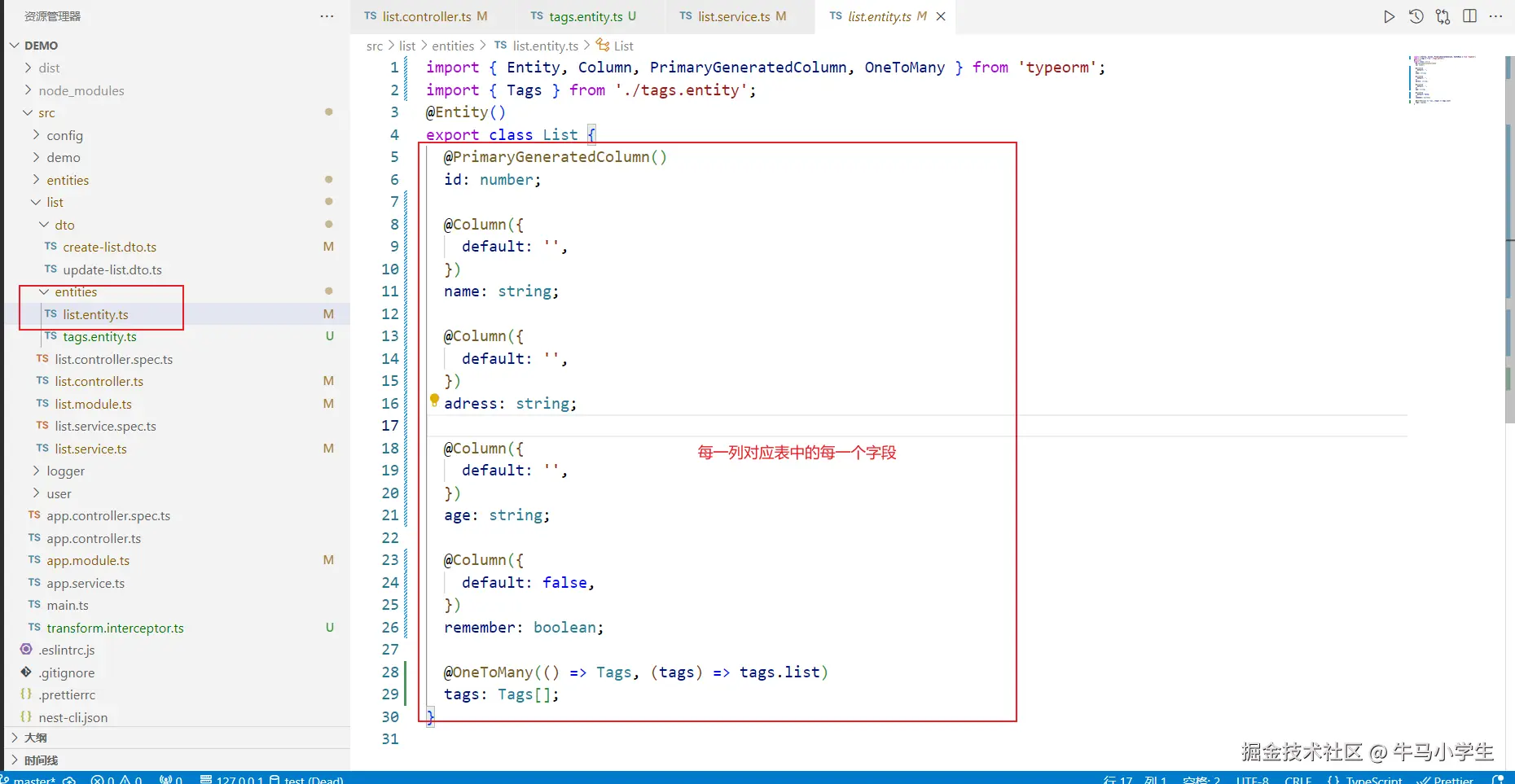The width and height of the screenshot is (1515, 784).
Task: Change the UTF-8 file encoding
Action: [1252, 779]
